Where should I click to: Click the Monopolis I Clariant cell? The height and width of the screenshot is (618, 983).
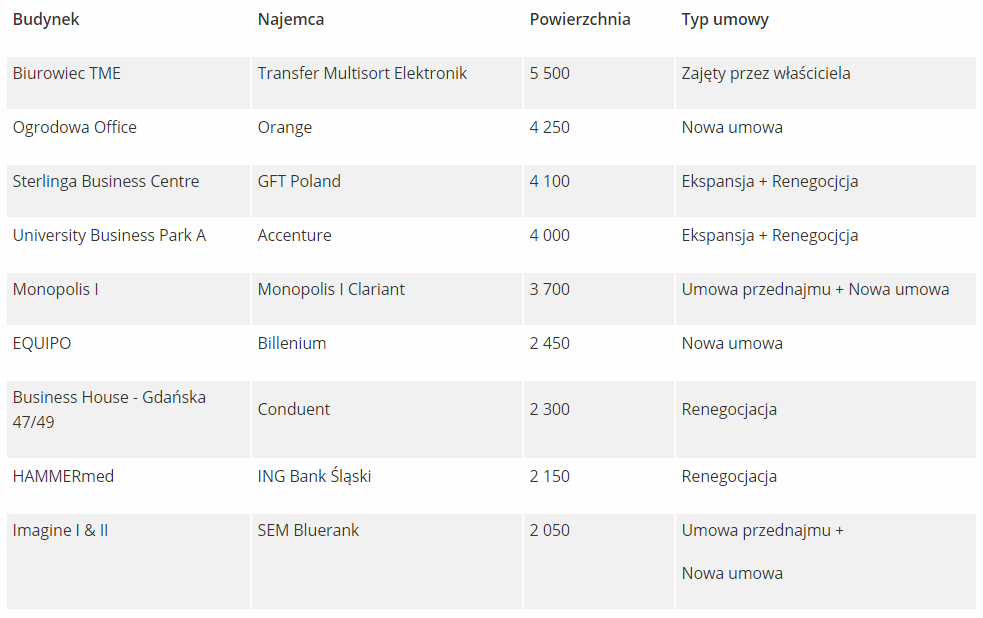[331, 289]
